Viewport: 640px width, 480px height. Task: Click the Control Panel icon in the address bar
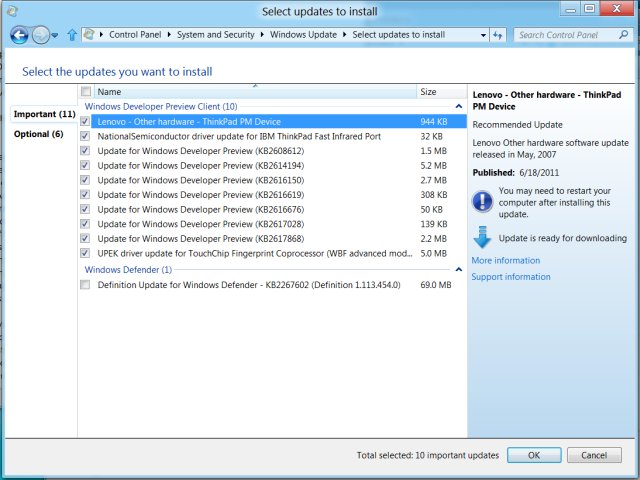point(89,35)
